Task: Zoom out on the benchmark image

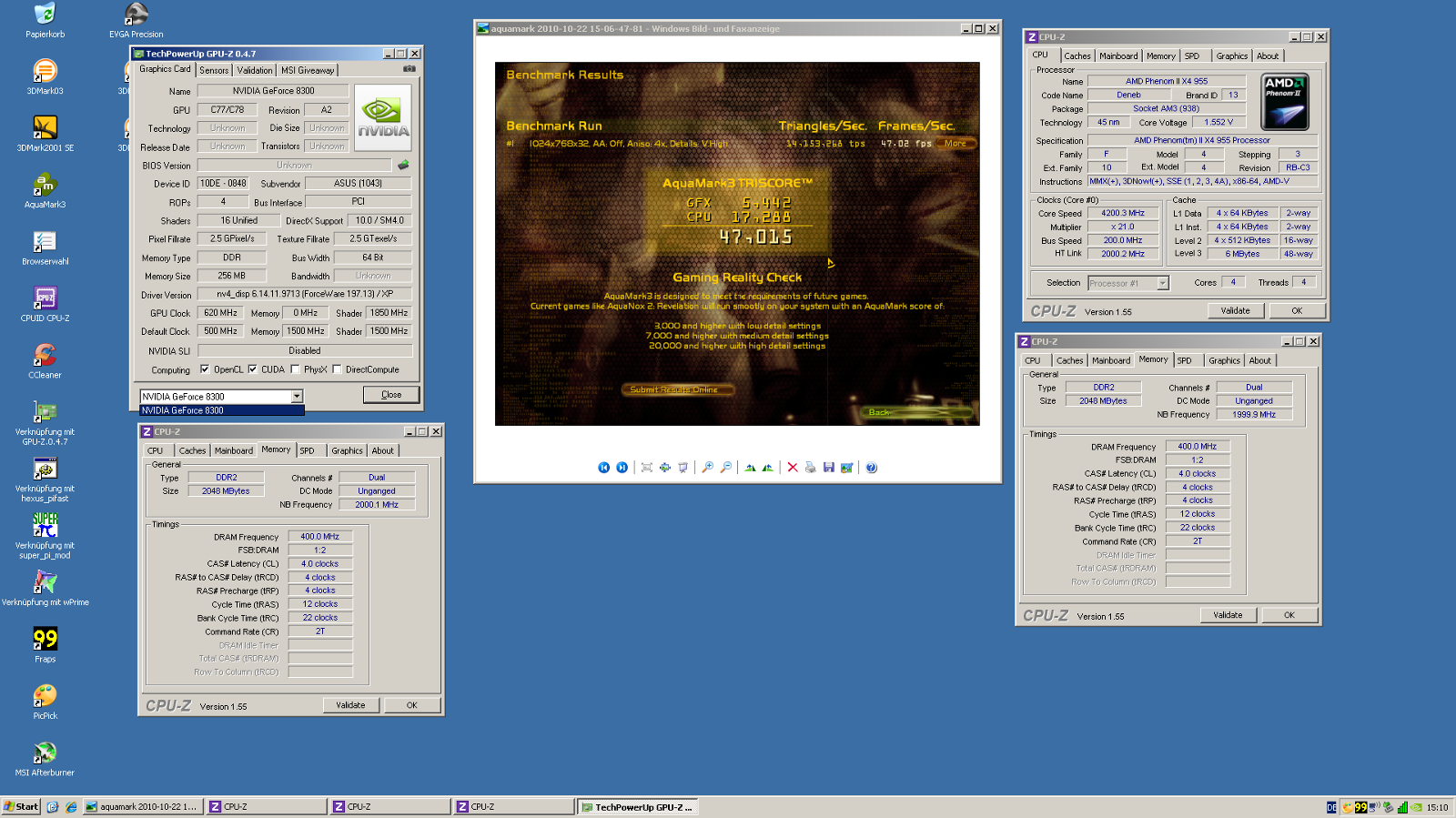Action: click(x=725, y=468)
